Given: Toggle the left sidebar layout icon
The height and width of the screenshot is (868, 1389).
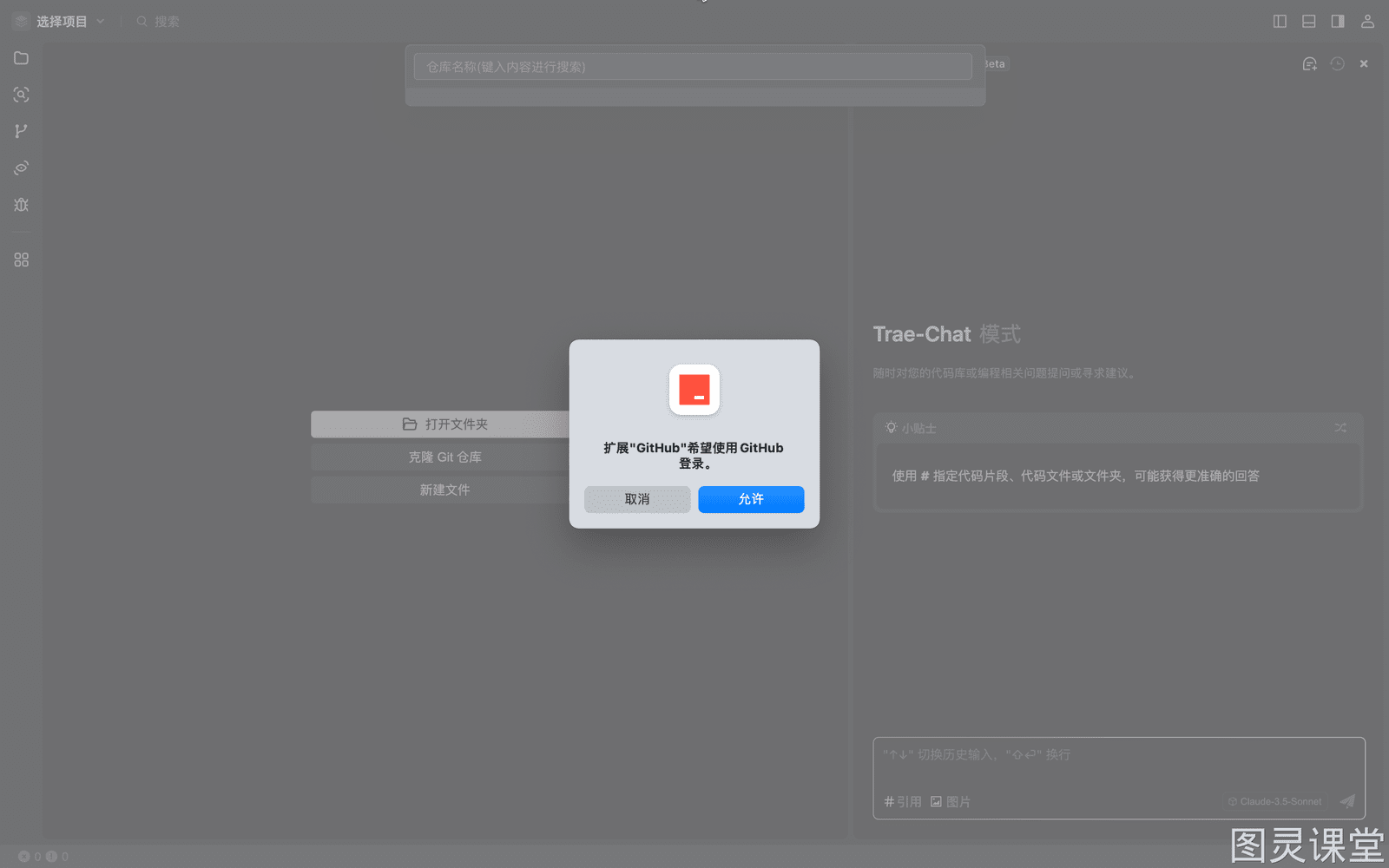Looking at the screenshot, I should (x=1280, y=22).
